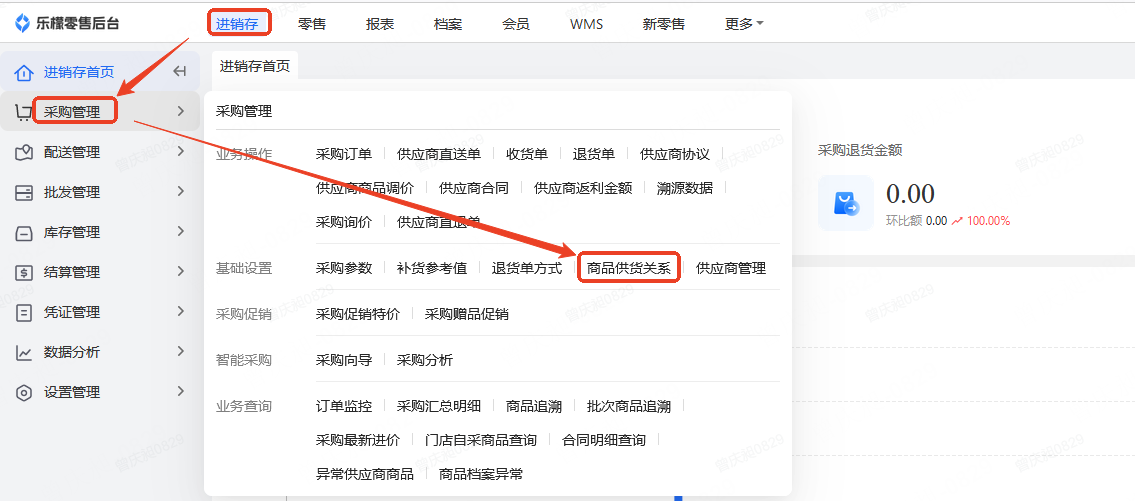
Task: Click the 采购退货金额 blue bag icon
Action: [845, 203]
